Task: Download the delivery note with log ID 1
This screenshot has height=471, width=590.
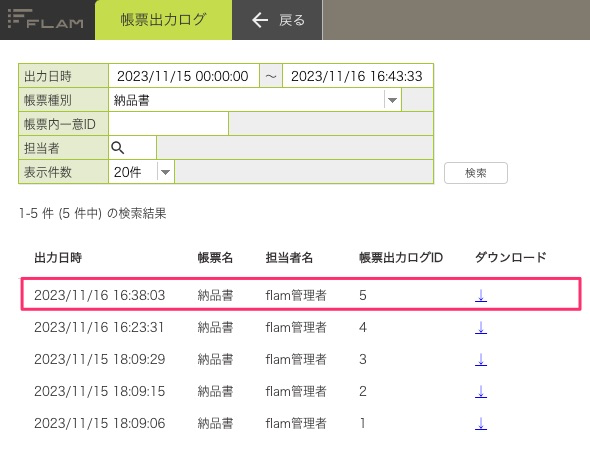Action: tap(481, 423)
